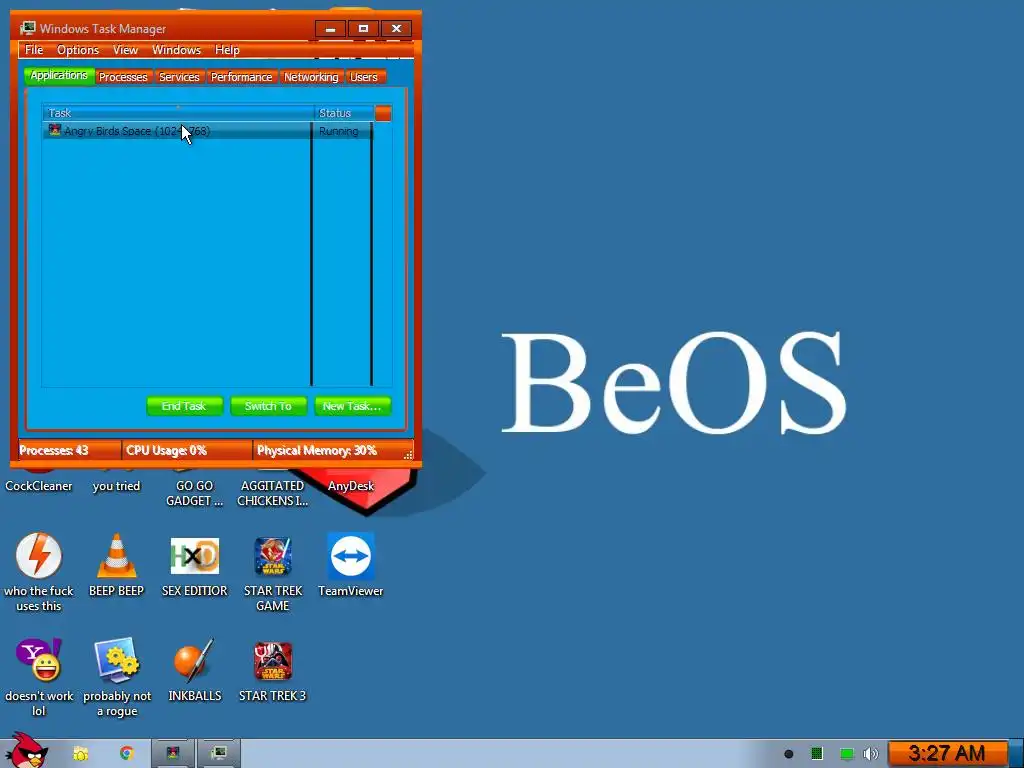This screenshot has width=1024, height=768.
Task: Click the GO GO GADGET desktop label
Action: (x=195, y=493)
